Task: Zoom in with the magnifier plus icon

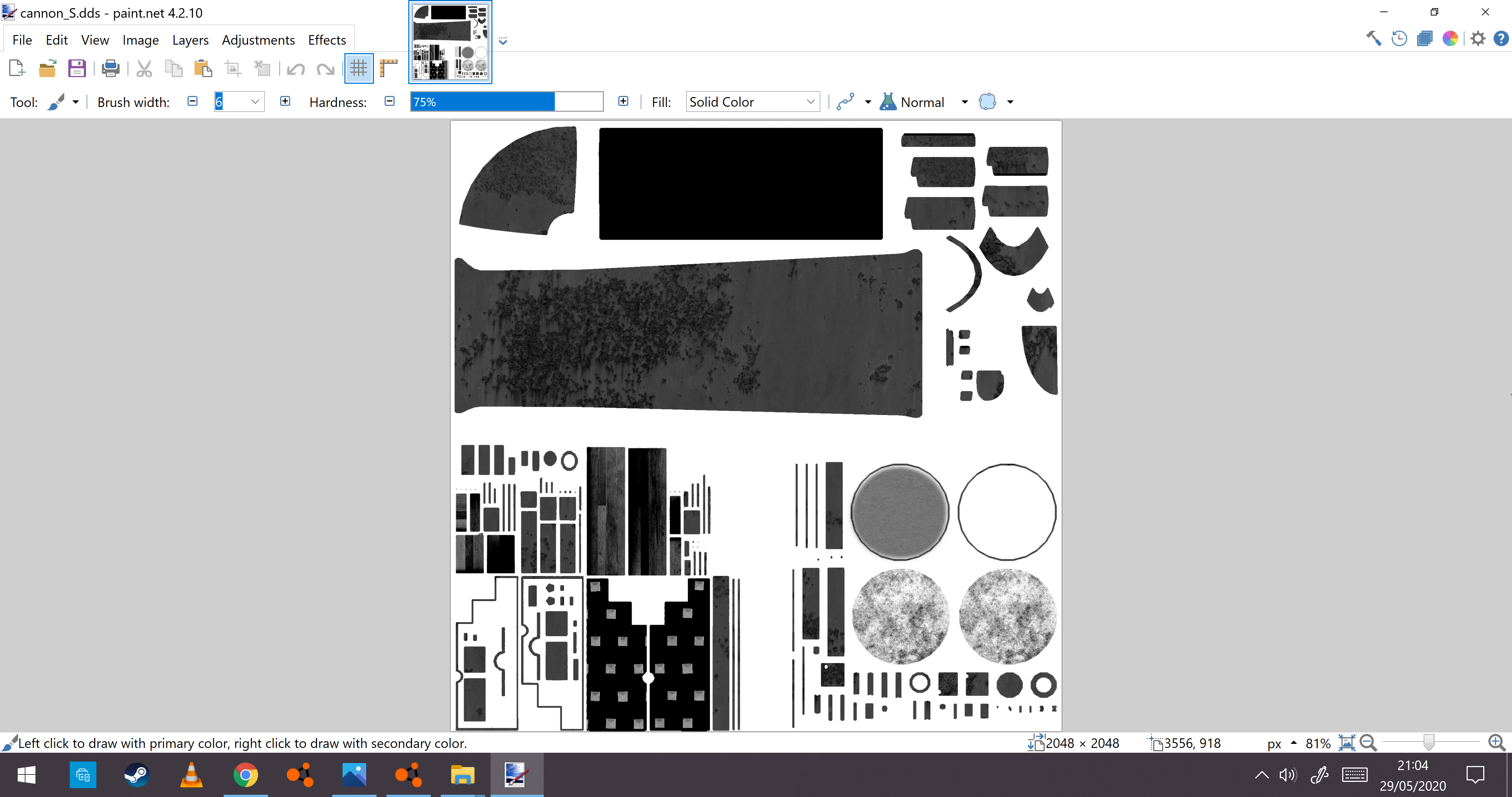Action: 1496,743
